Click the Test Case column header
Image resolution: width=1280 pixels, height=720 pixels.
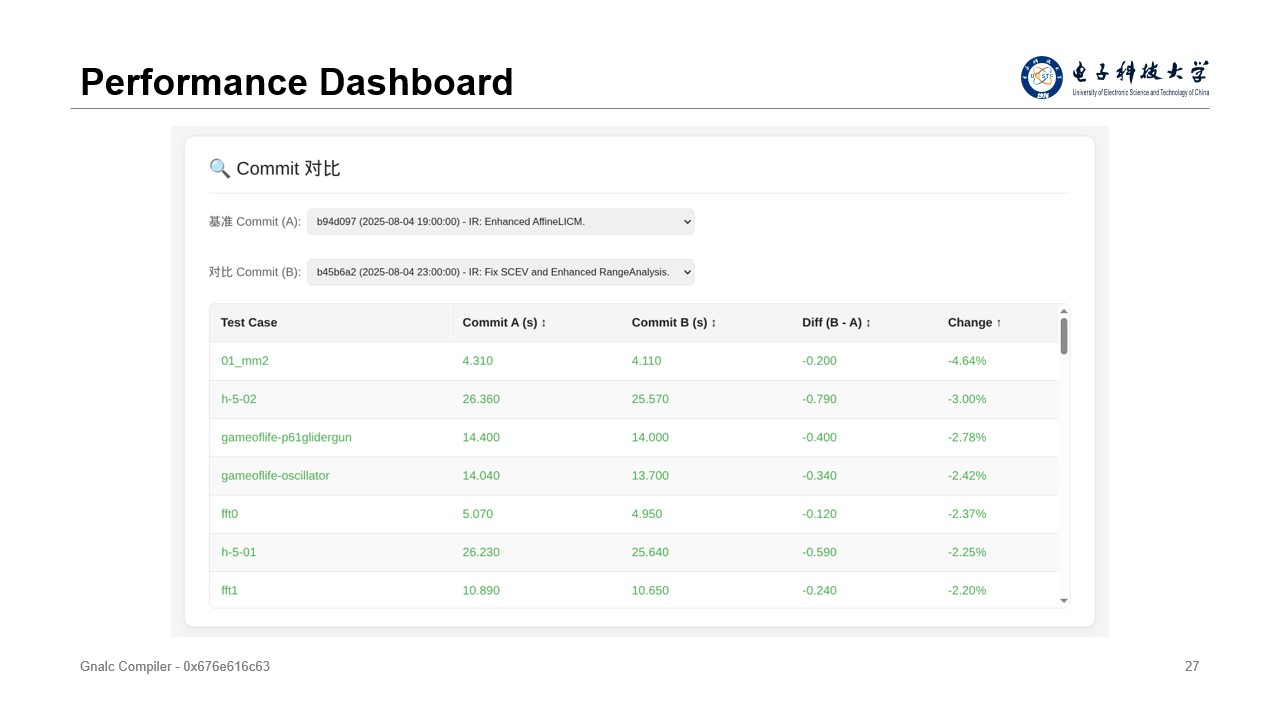point(249,323)
